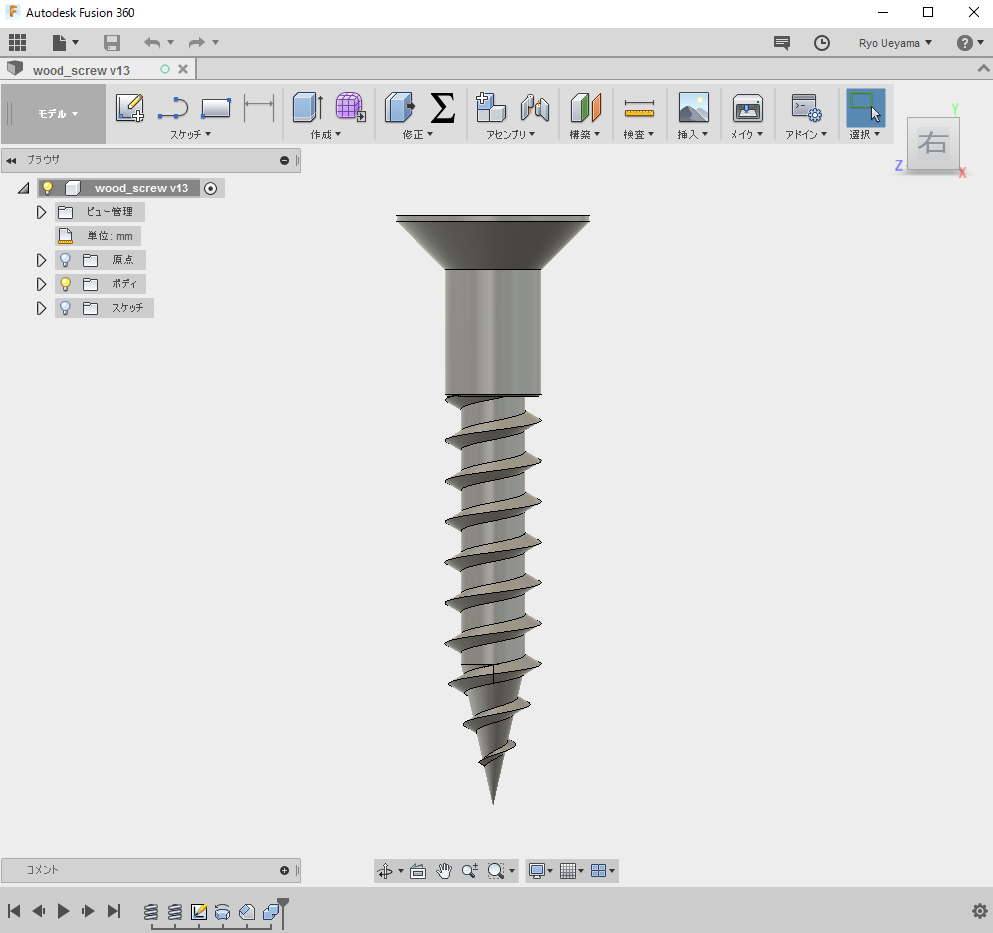
Task: Expand the スケッチ folder in browser
Action: [x=41, y=308]
